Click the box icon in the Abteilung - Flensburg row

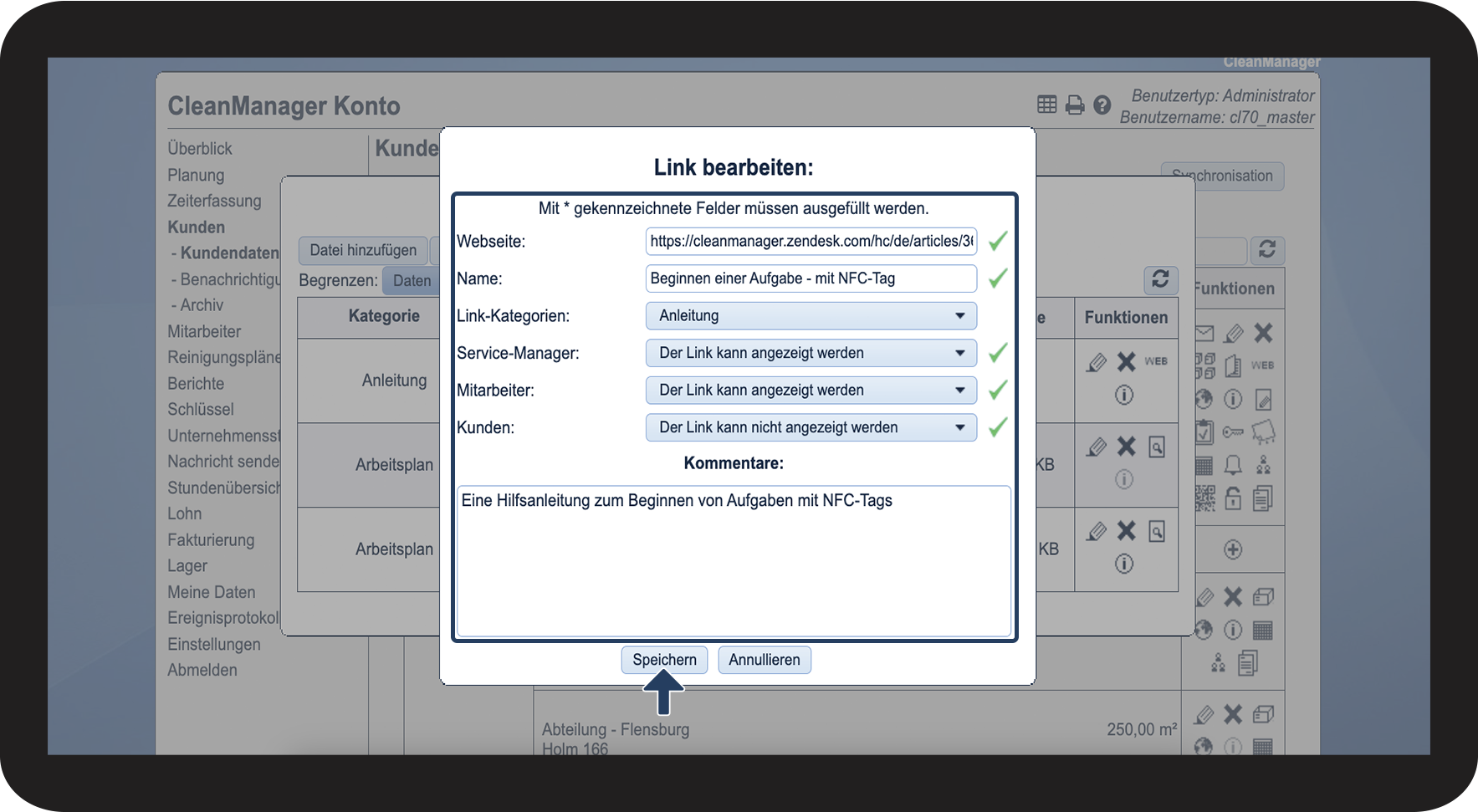coord(1263,714)
